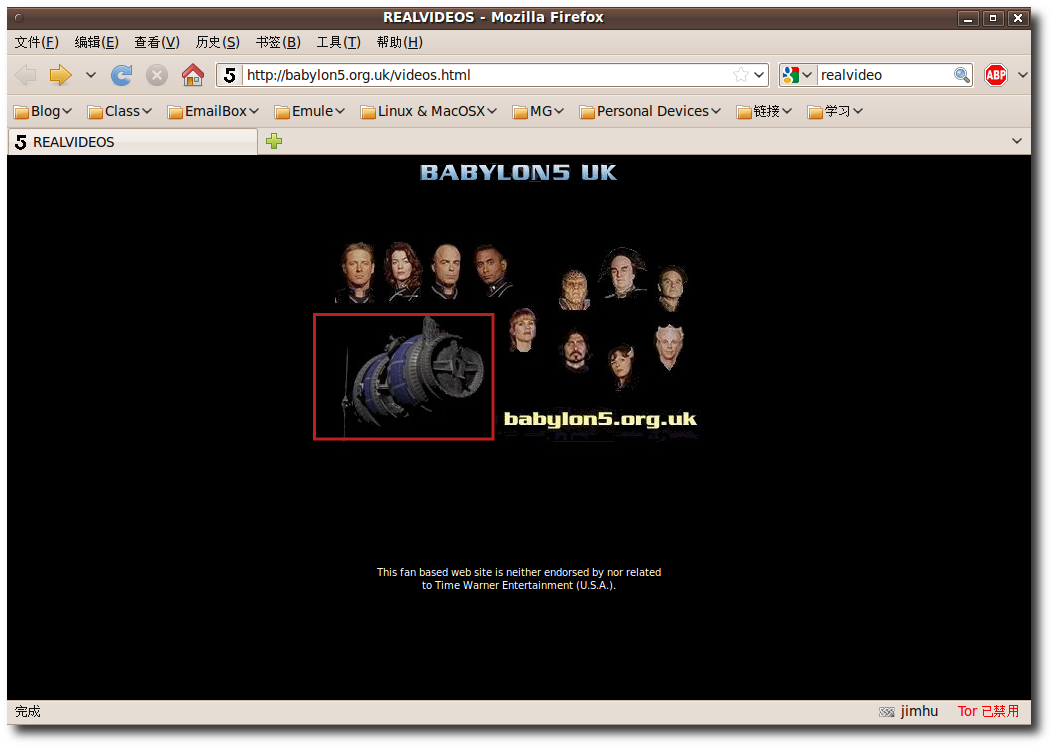Expand the Emule bookmarks folder
Screen dimensions: 1054x748
[x=310, y=111]
